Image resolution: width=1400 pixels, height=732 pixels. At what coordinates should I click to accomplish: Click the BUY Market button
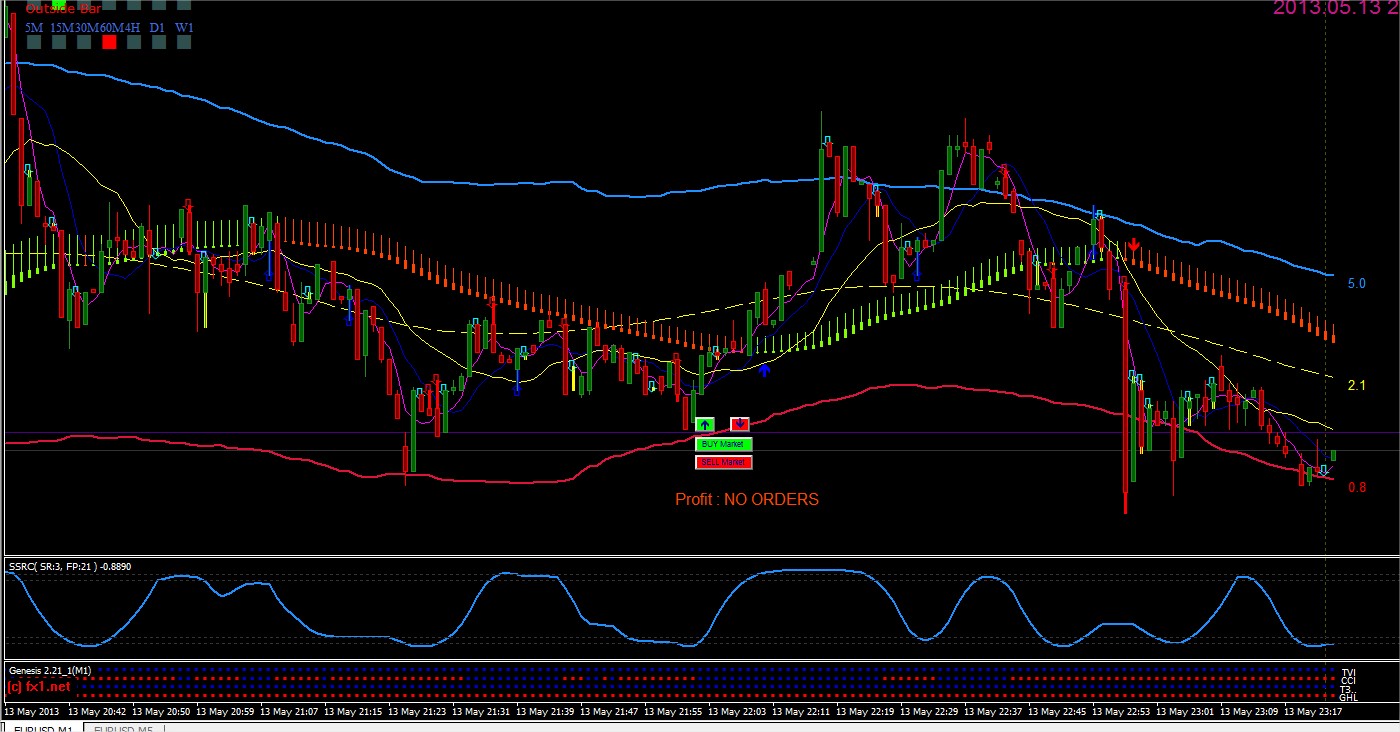(x=723, y=444)
